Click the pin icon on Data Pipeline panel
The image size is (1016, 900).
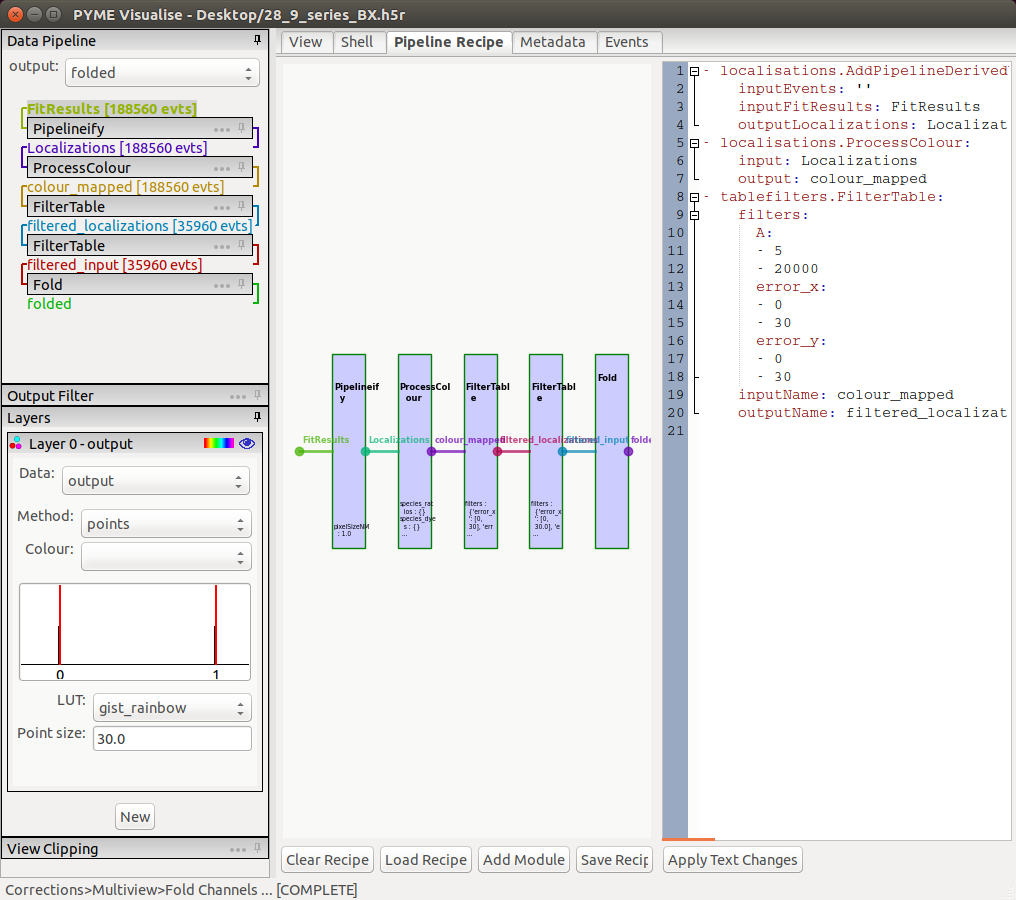(x=256, y=40)
